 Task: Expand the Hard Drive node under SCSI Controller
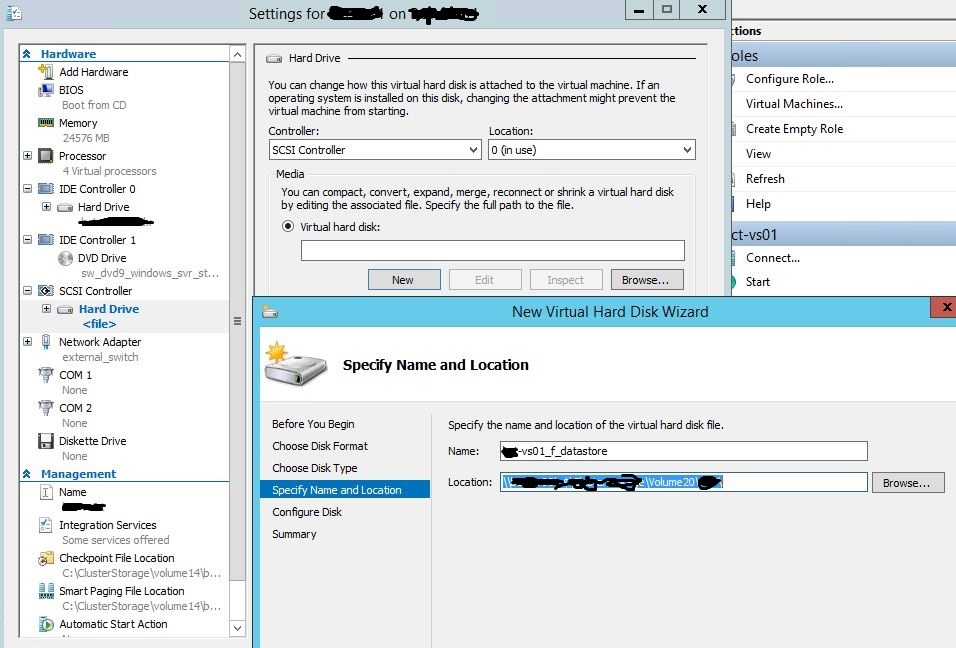point(46,308)
